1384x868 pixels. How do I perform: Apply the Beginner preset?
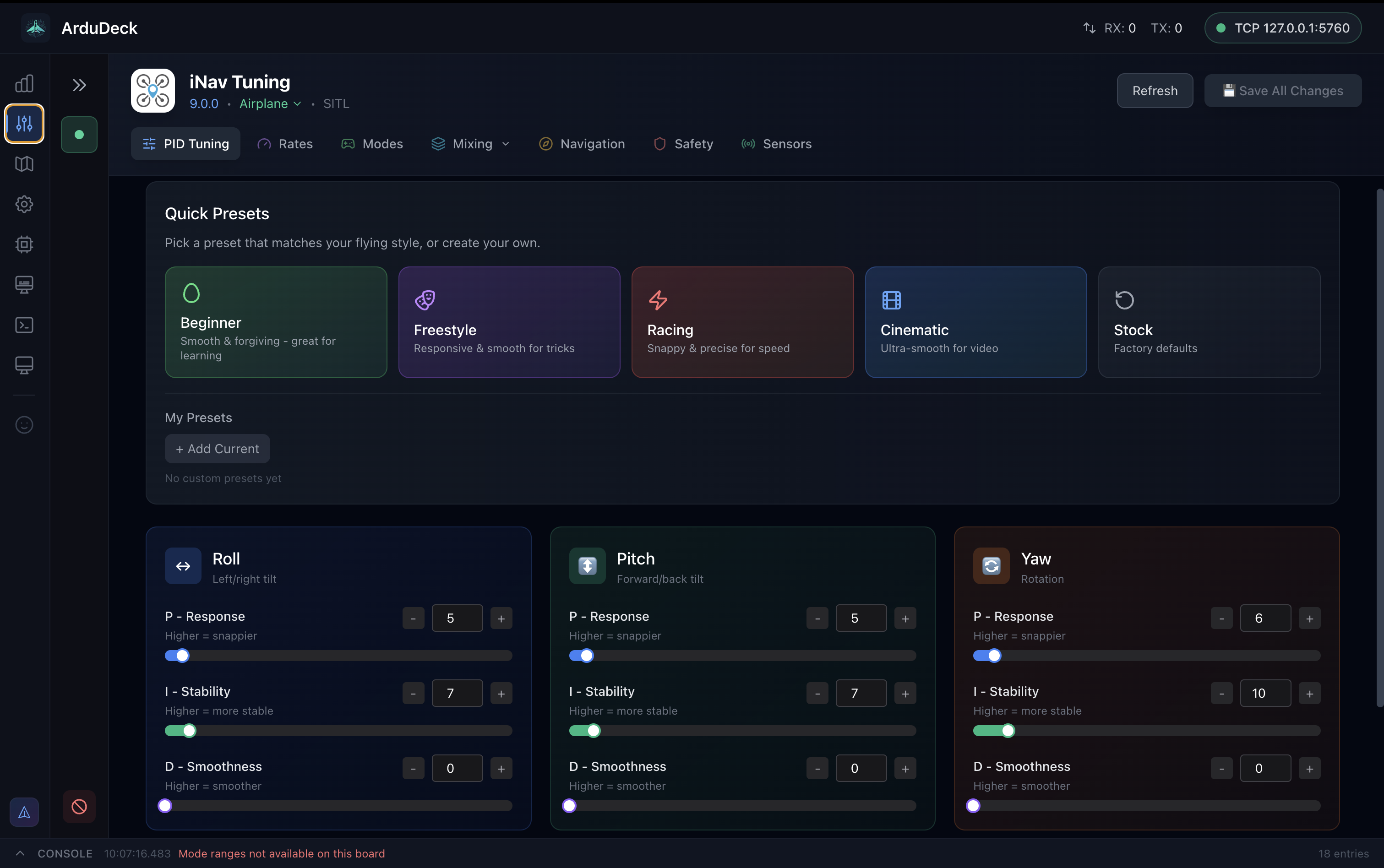click(276, 322)
